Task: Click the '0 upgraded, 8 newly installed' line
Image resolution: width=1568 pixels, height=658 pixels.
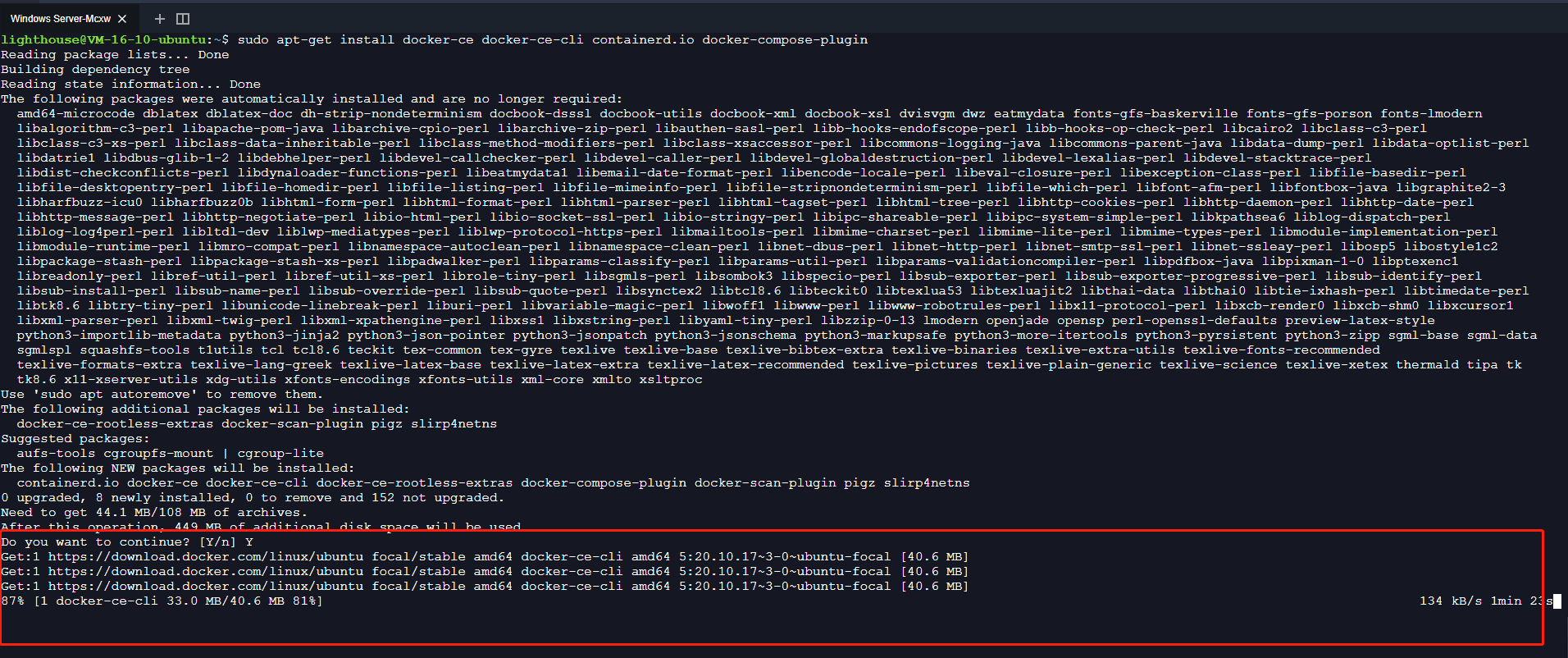Action: [253, 497]
